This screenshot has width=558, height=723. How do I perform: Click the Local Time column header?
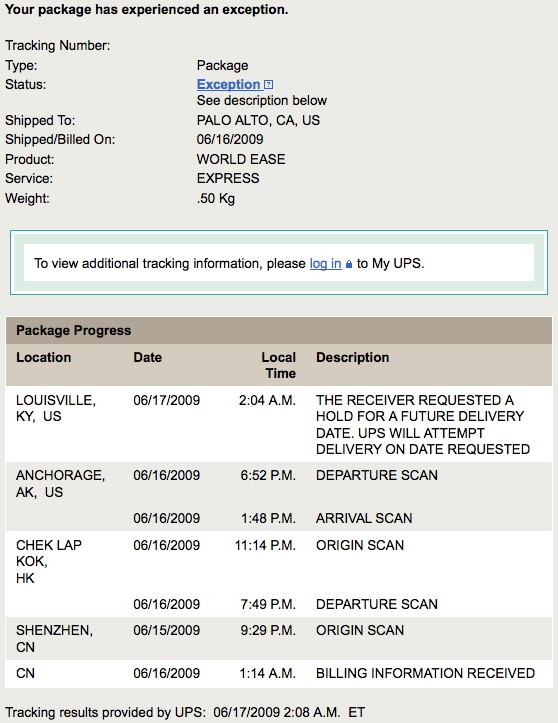[279, 365]
